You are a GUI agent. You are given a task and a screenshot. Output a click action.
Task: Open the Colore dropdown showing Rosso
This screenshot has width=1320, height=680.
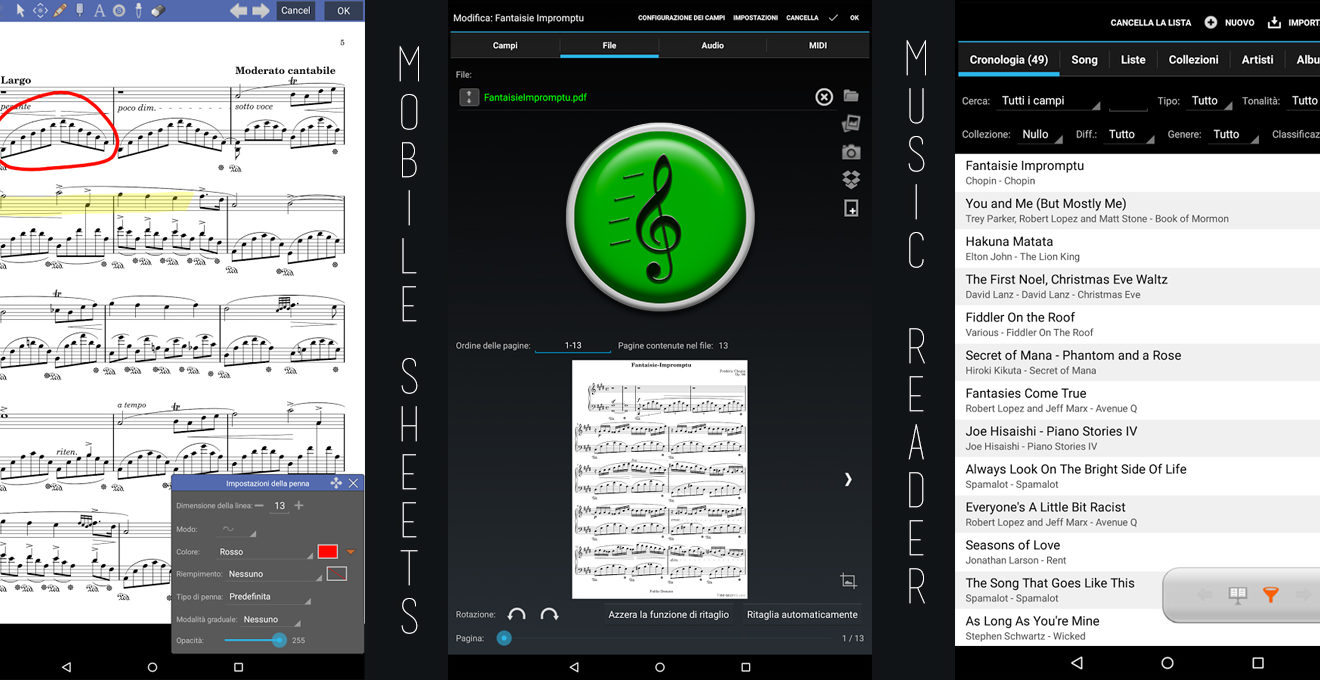[x=265, y=552]
